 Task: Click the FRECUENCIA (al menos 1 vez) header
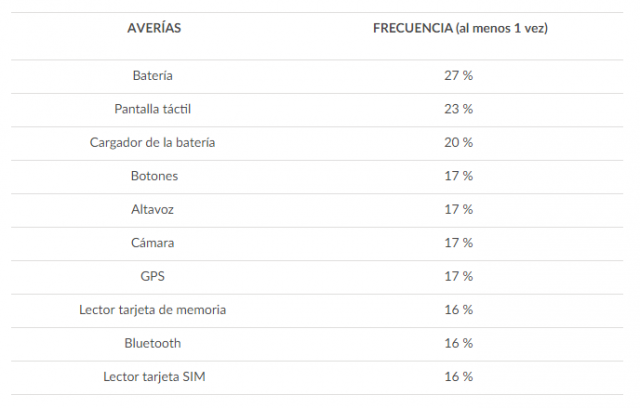(x=459, y=28)
